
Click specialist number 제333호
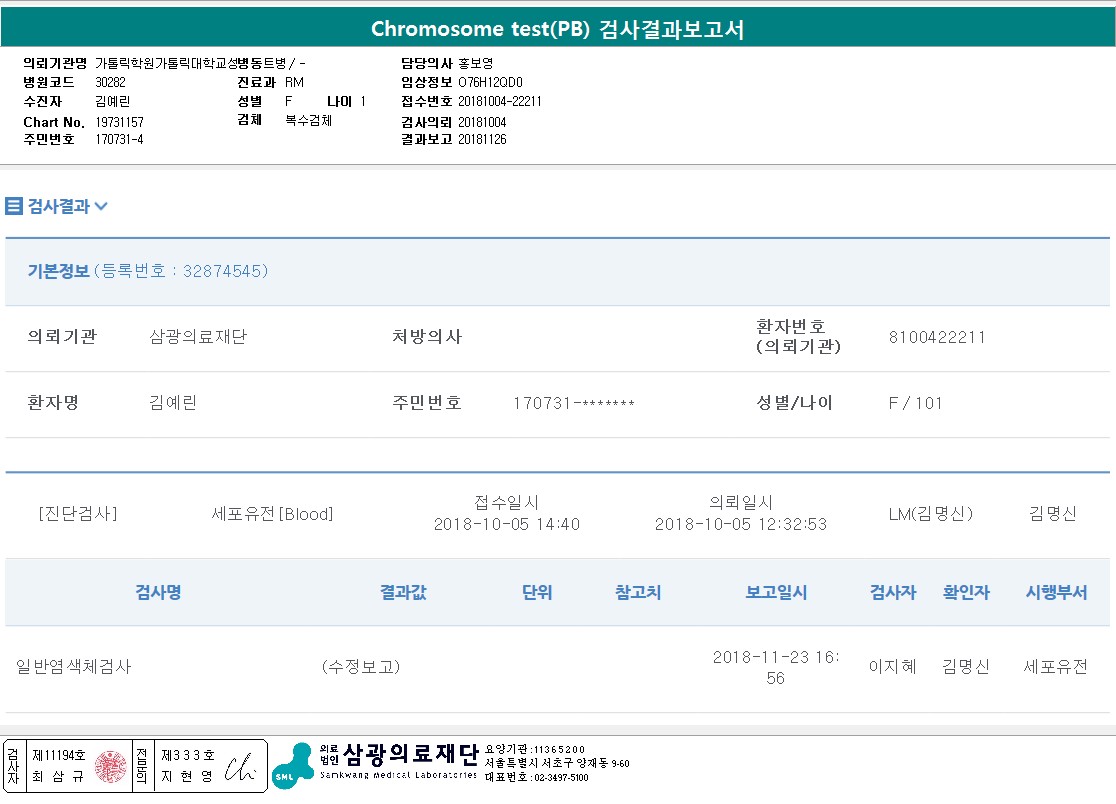click(x=188, y=756)
